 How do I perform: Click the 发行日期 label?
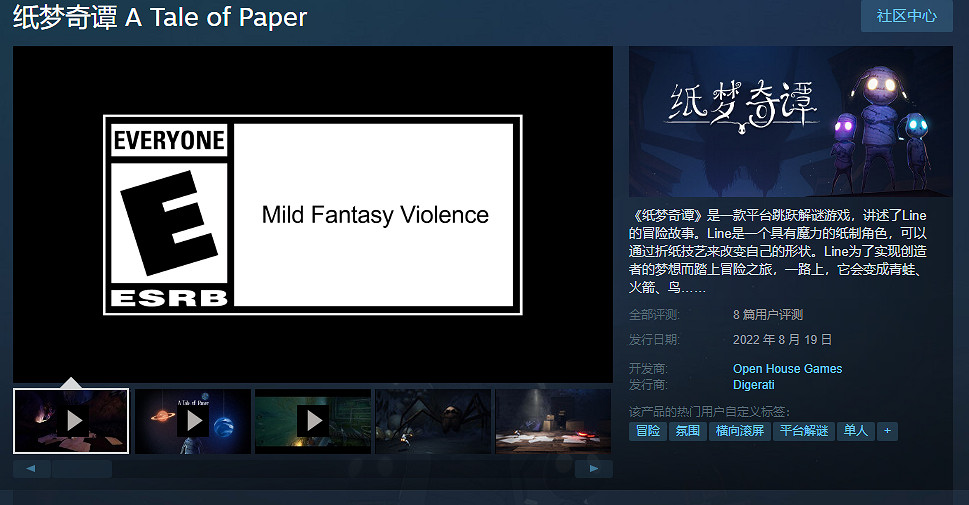point(654,339)
